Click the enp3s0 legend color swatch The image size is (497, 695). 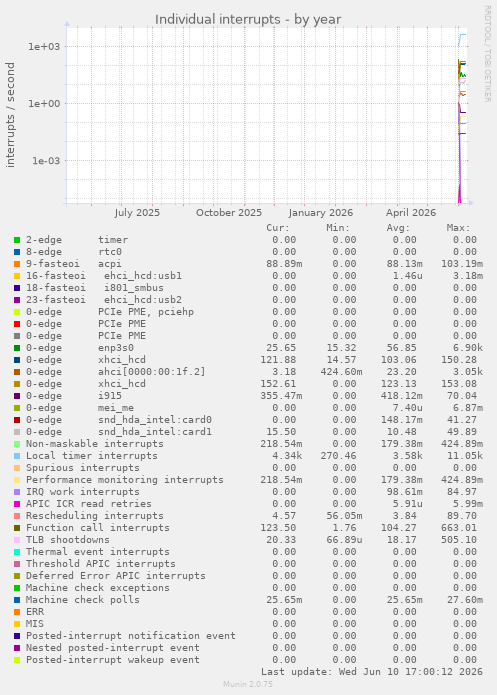pyautogui.click(x=17, y=348)
